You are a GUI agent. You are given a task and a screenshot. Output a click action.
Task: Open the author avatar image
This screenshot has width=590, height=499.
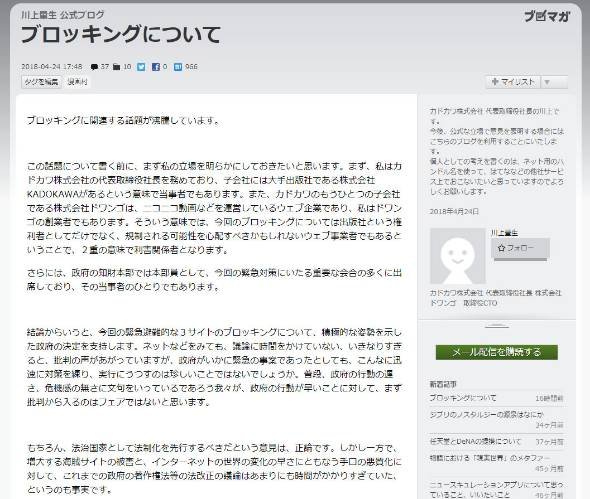pos(458,256)
